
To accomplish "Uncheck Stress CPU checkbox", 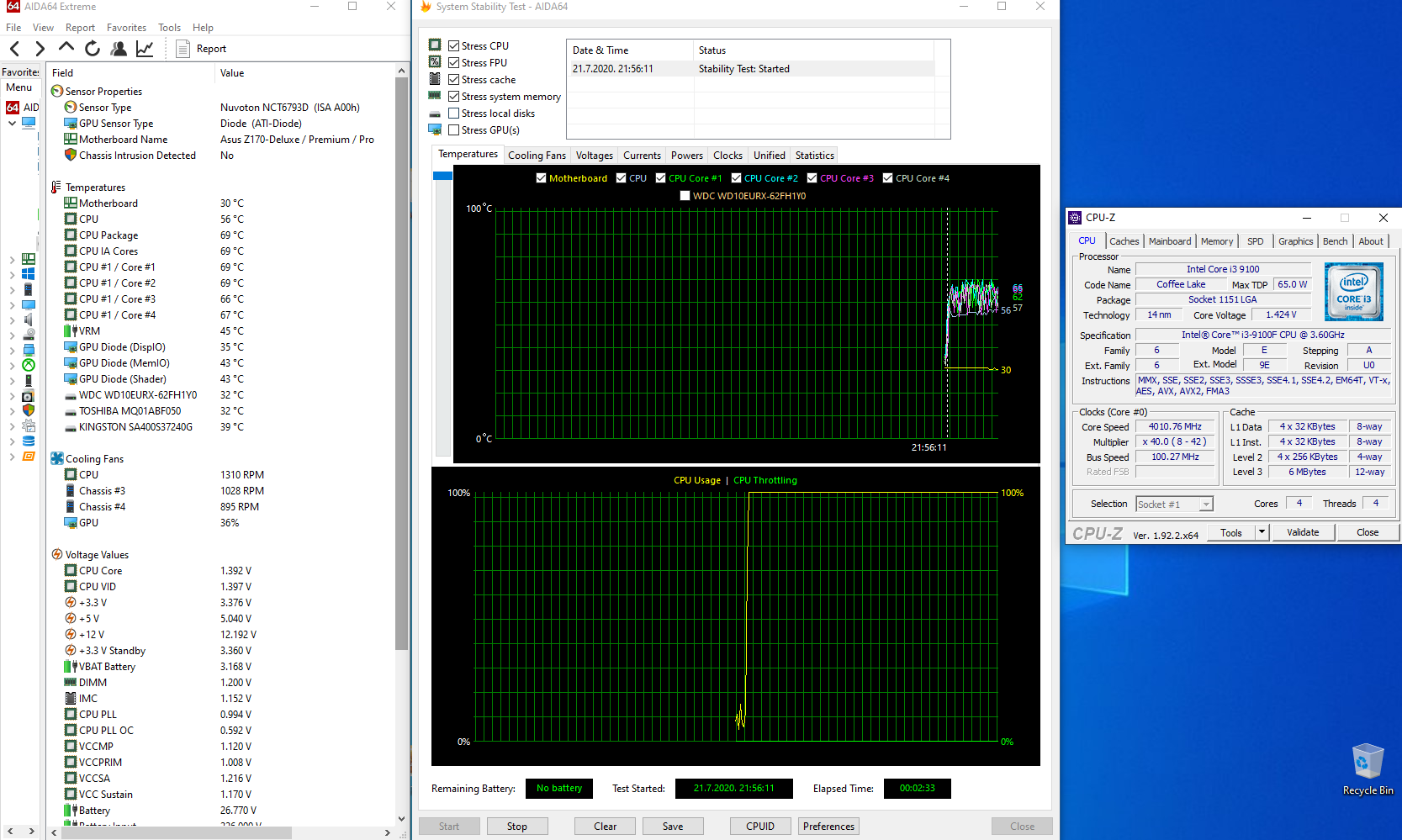I will tap(454, 46).
